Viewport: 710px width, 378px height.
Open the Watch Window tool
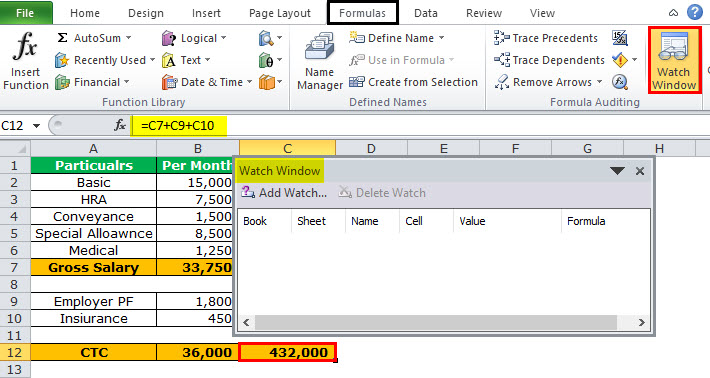(674, 60)
